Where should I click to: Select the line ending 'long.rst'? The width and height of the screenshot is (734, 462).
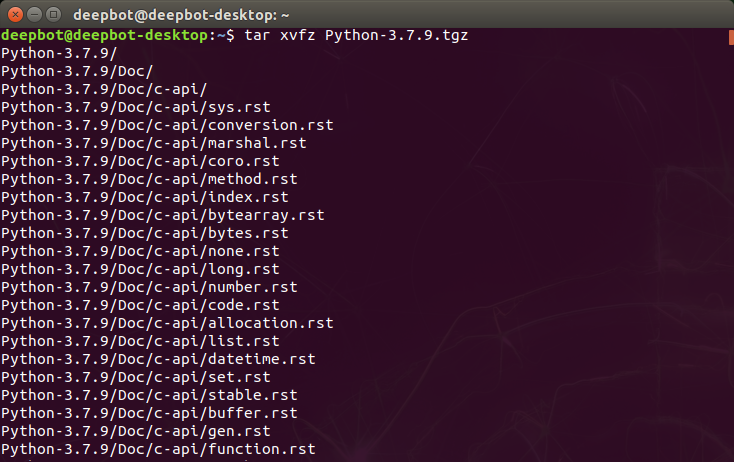click(x=140, y=270)
